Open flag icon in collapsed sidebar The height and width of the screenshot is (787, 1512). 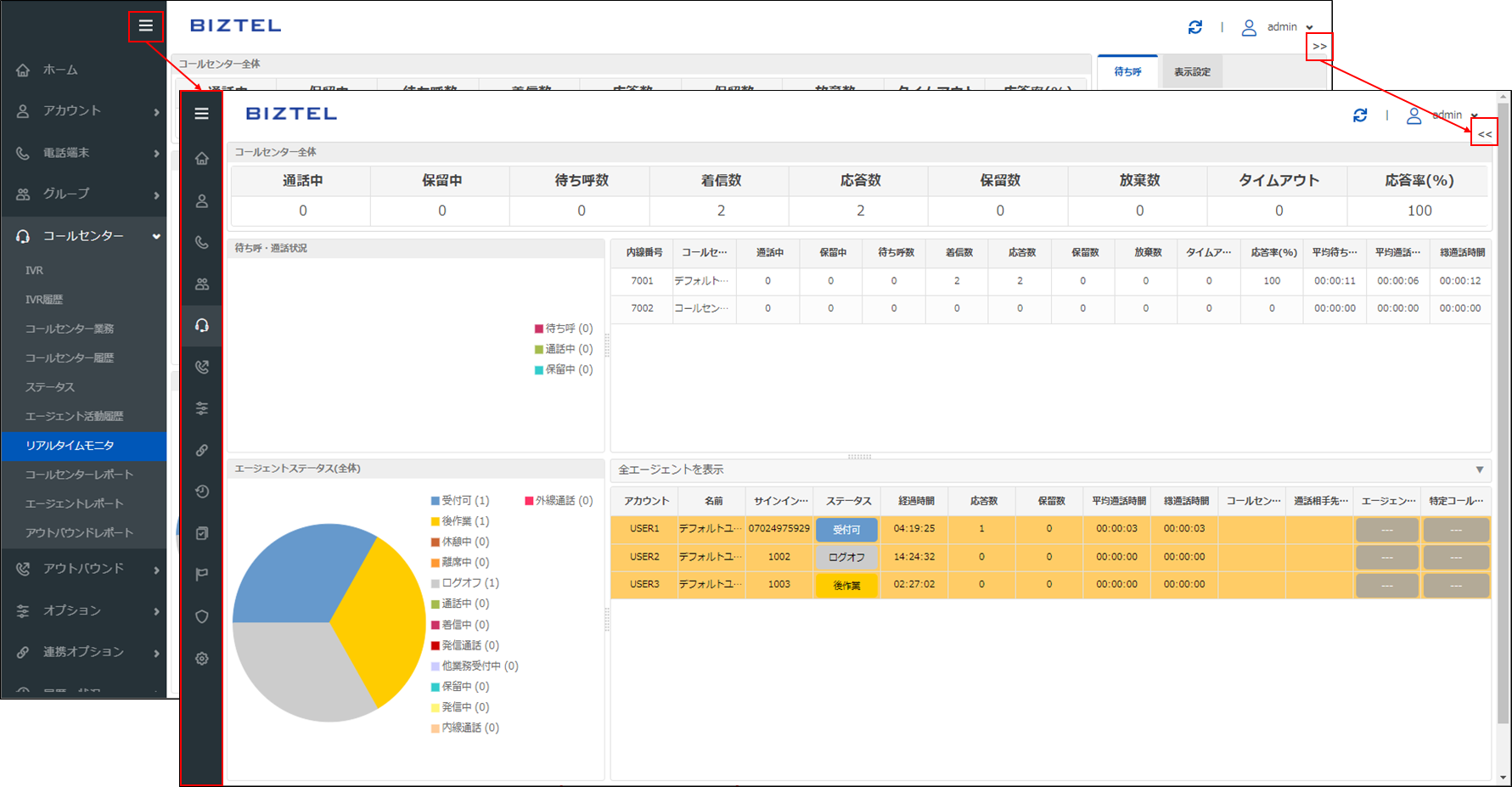click(202, 575)
